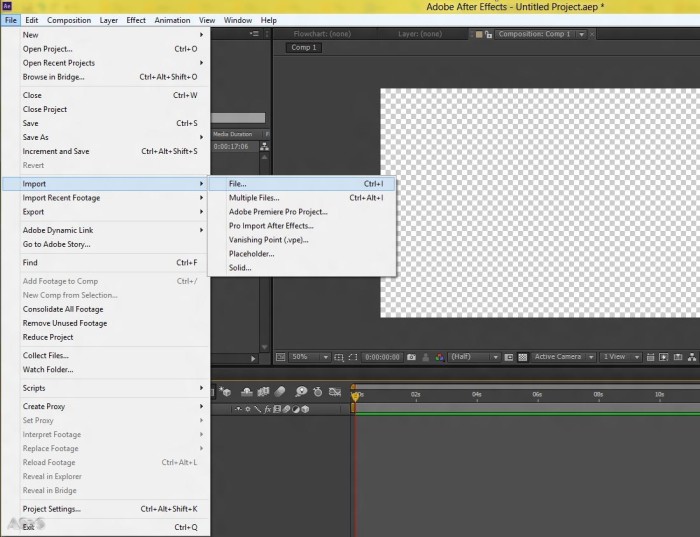Viewport: 700px width, 537px height.
Task: Open grid and guide options icon
Action: click(x=339, y=357)
